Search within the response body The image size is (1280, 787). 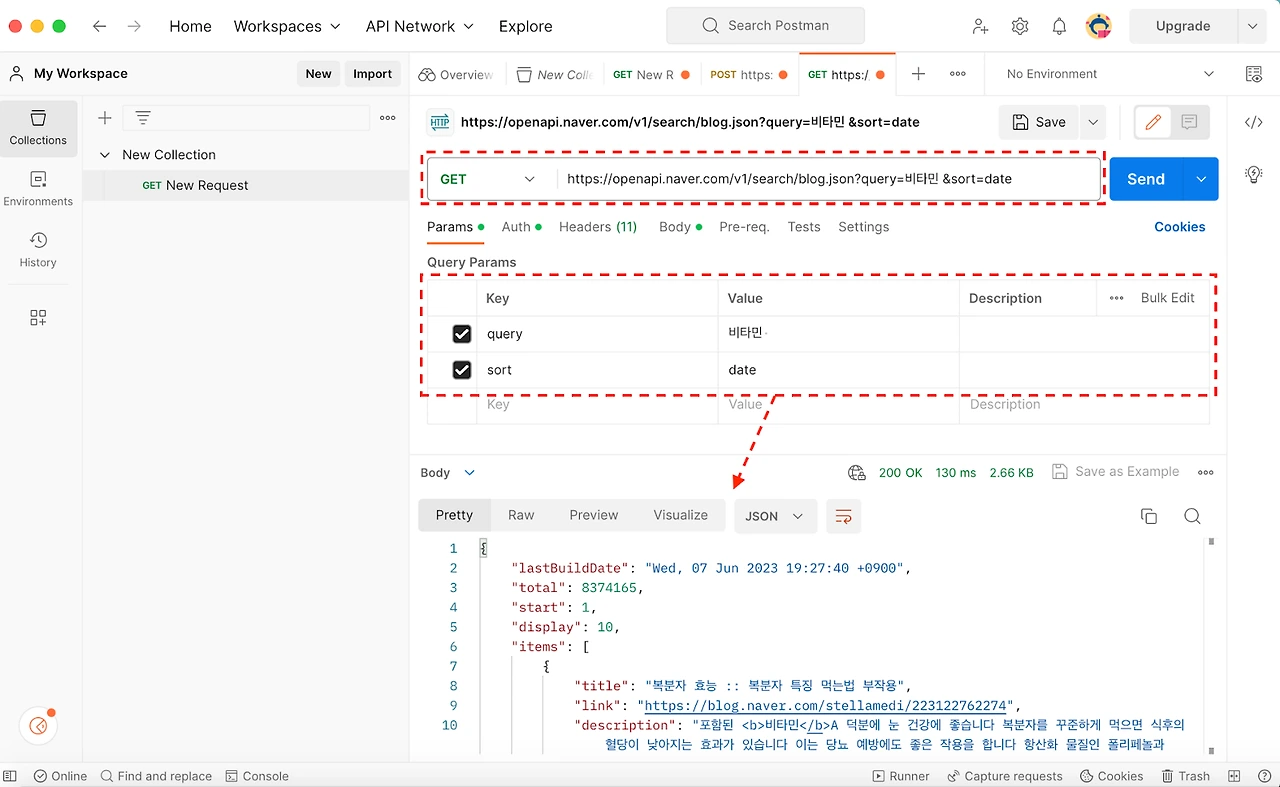click(x=1192, y=516)
